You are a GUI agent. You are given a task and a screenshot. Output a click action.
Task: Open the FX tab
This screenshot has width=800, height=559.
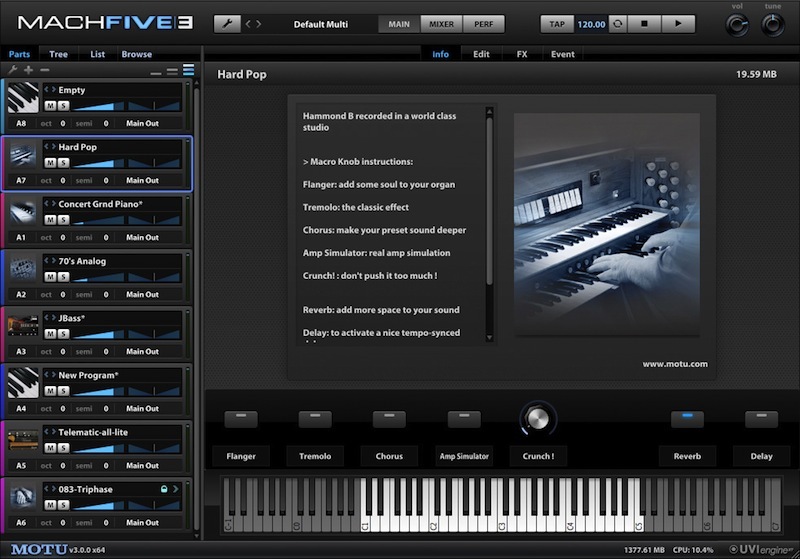click(522, 54)
